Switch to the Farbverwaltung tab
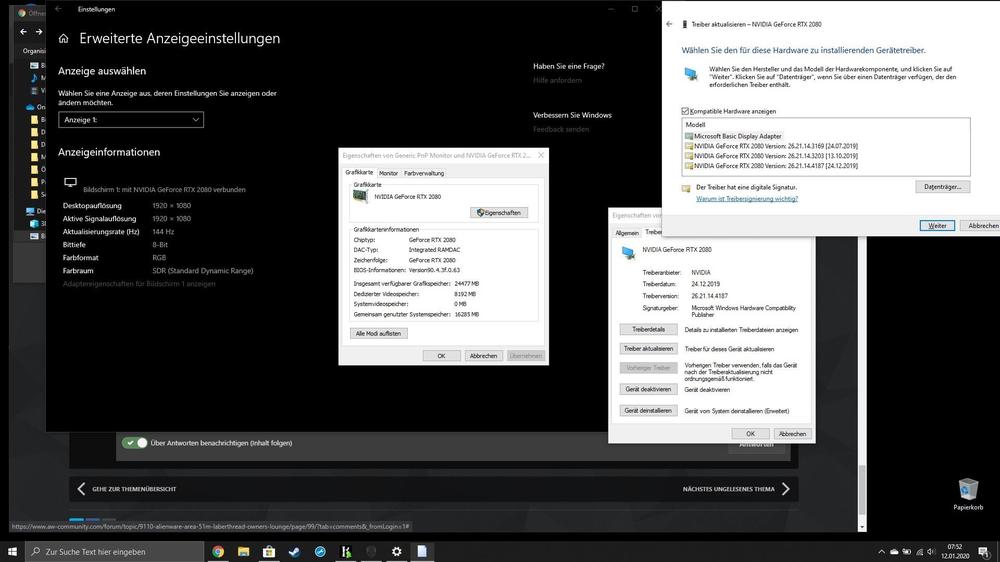 pyautogui.click(x=424, y=173)
